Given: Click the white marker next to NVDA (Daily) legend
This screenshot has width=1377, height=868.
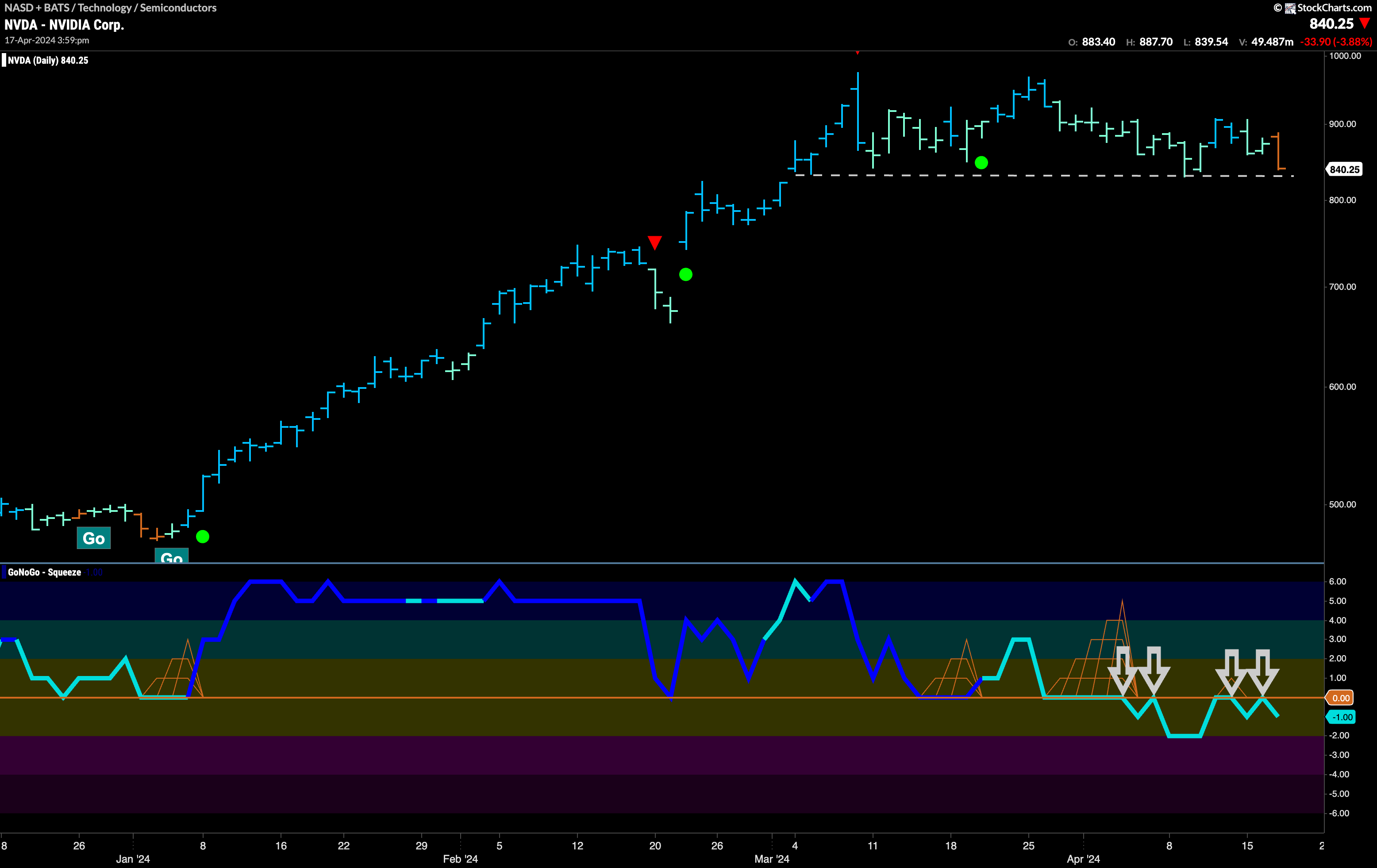Looking at the screenshot, I should (4, 60).
